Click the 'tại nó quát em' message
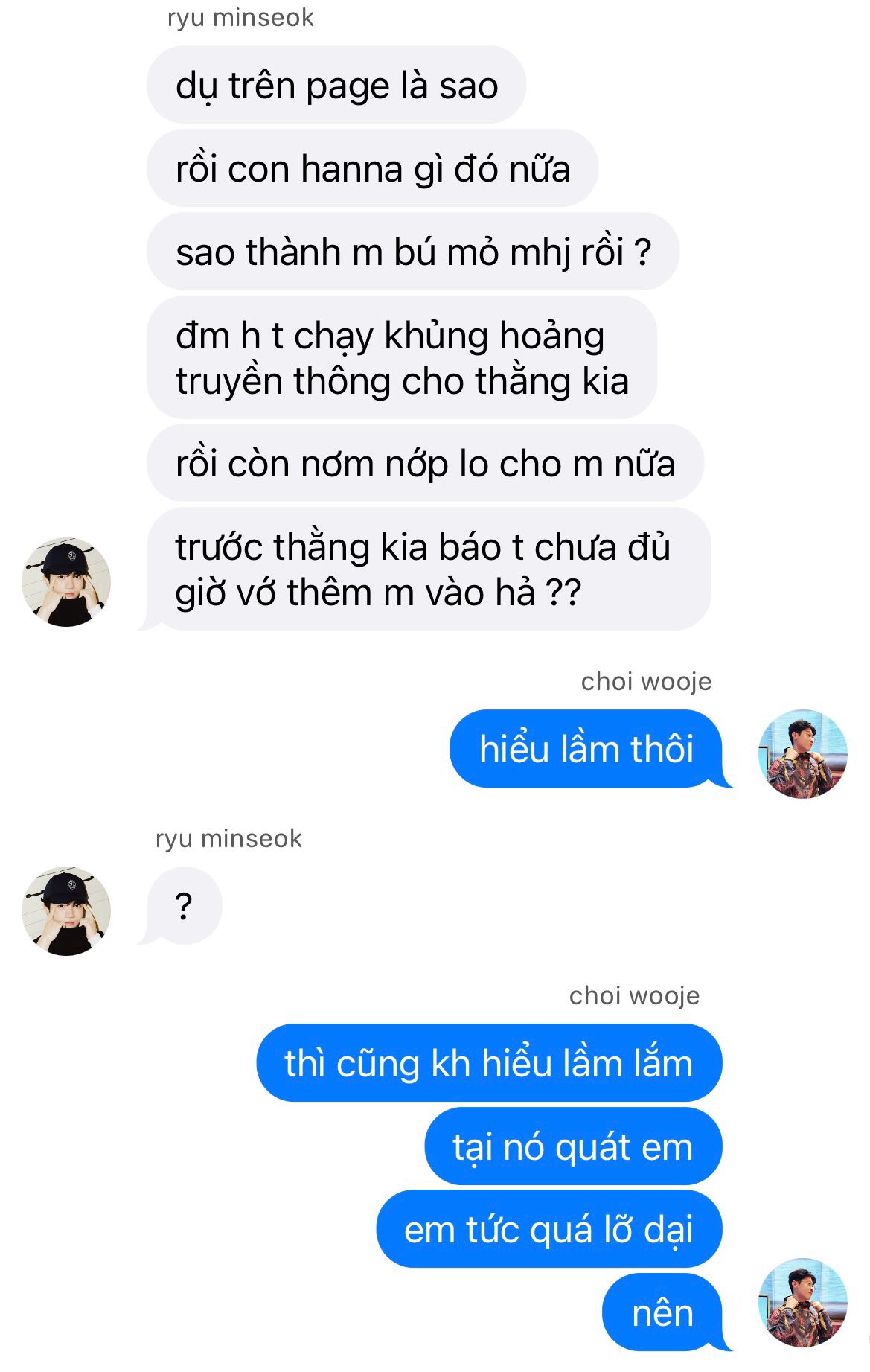Screen dimensions: 870x1372 pyautogui.click(x=573, y=1146)
